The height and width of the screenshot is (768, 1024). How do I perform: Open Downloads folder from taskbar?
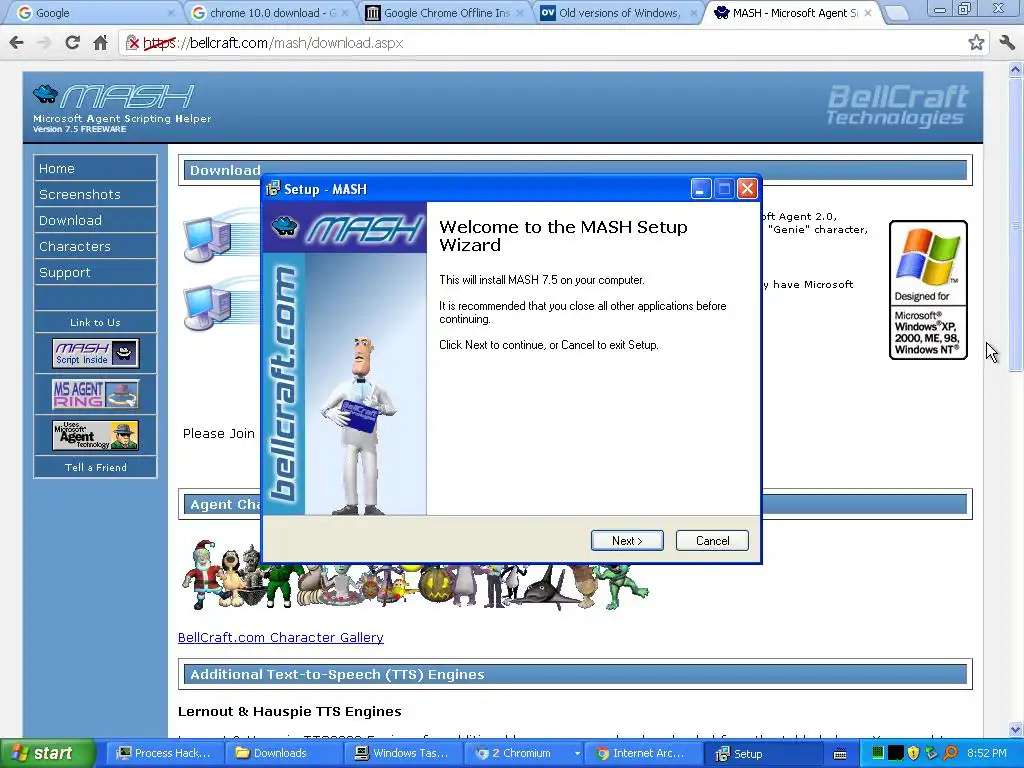(x=283, y=753)
